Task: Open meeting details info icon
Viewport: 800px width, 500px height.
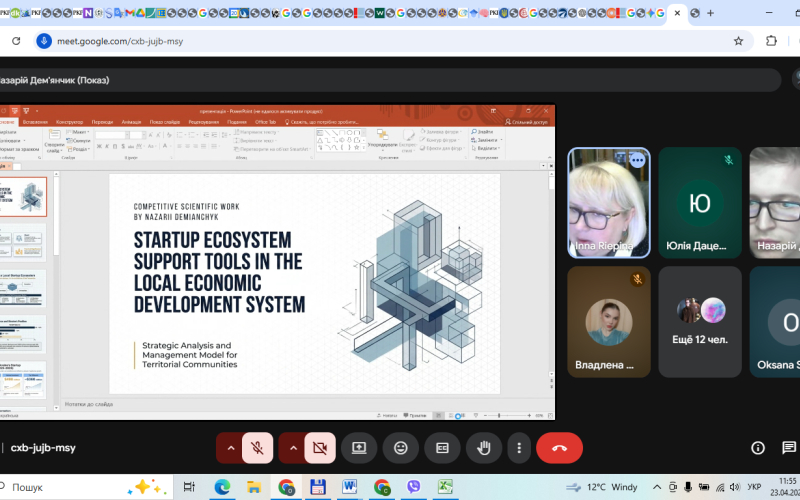Action: 758,448
